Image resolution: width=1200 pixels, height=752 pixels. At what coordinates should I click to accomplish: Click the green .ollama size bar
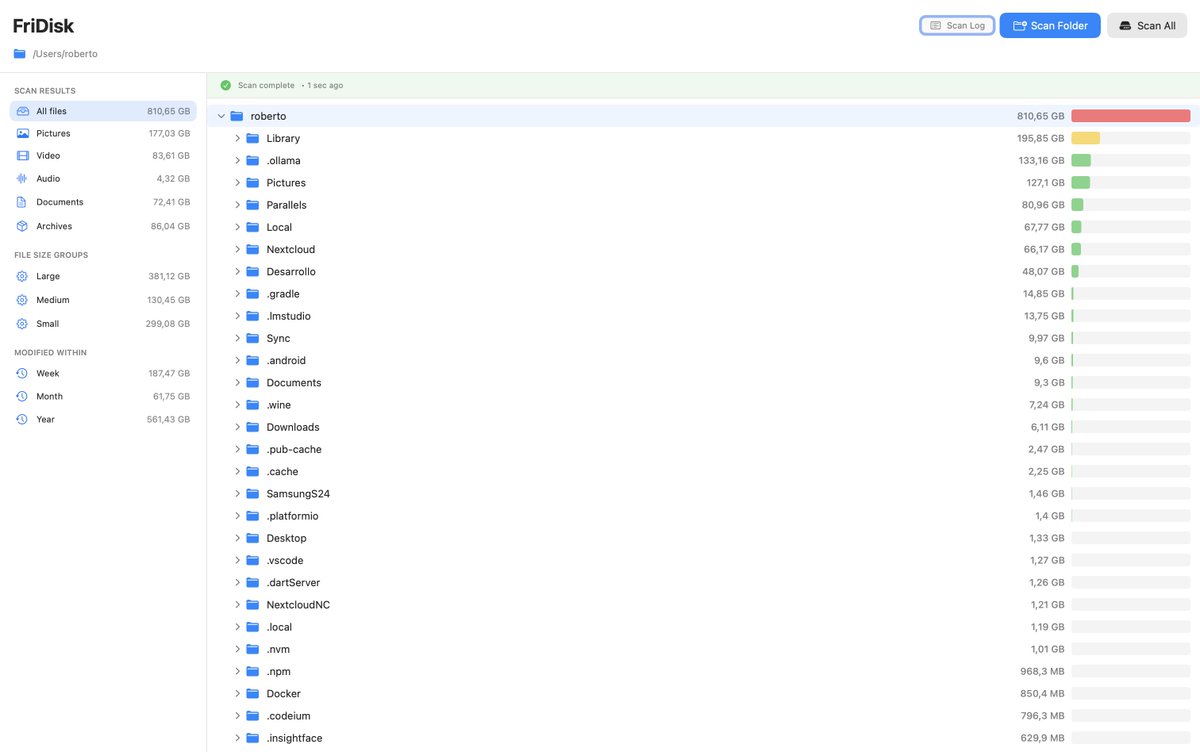(1081, 160)
